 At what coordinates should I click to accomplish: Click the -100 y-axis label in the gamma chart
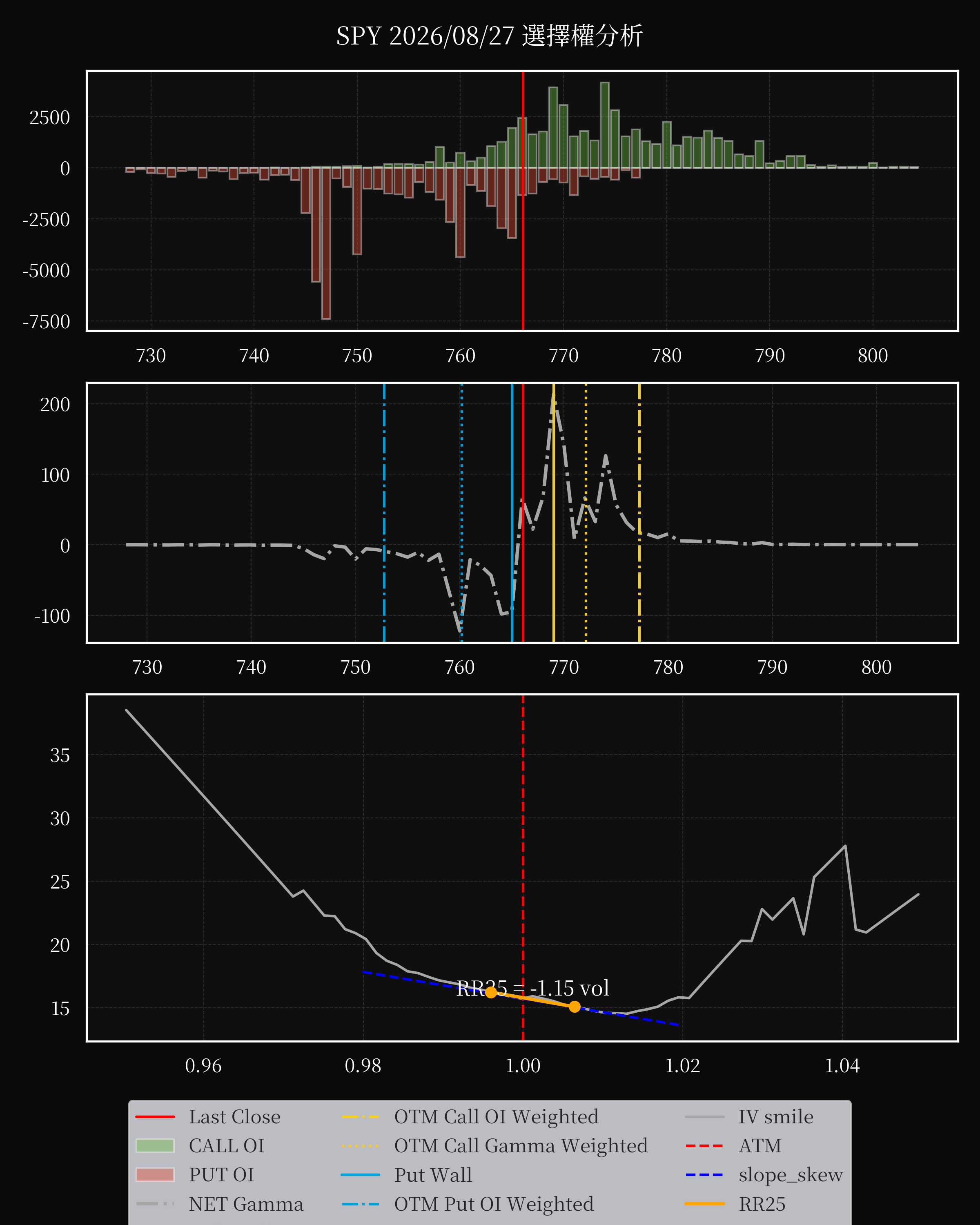point(52,616)
